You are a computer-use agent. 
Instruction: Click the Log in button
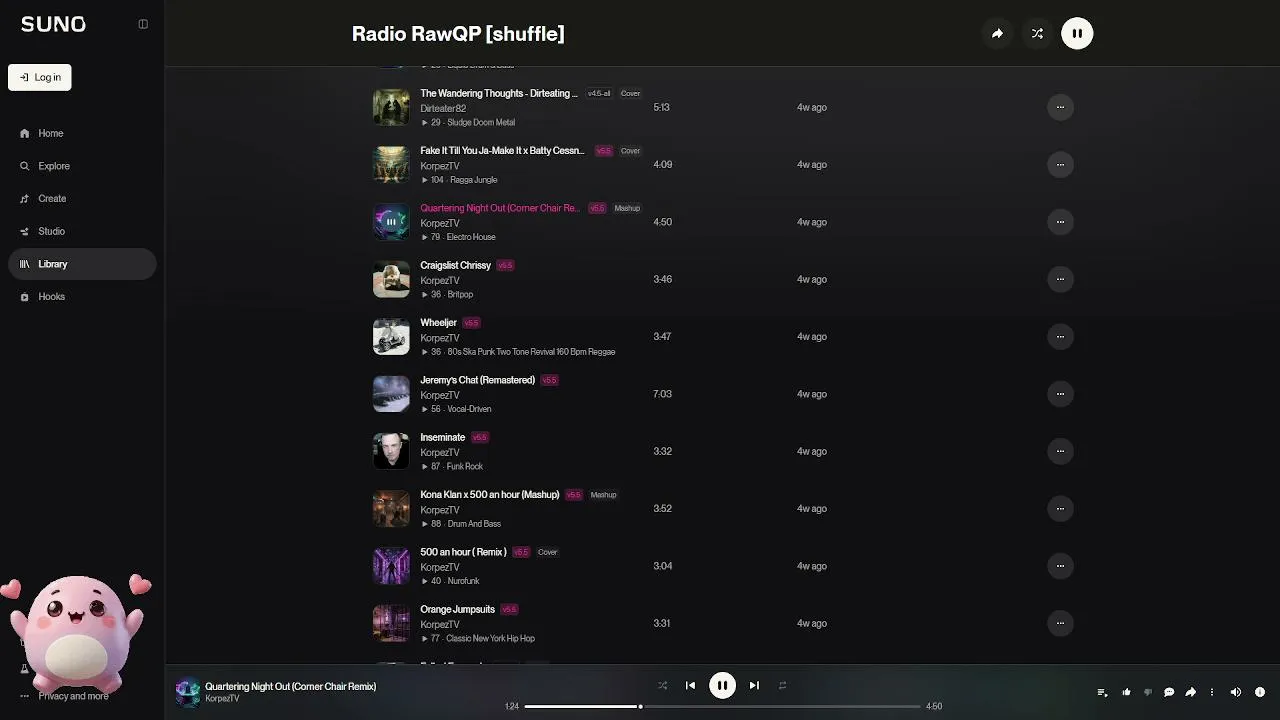(40, 77)
